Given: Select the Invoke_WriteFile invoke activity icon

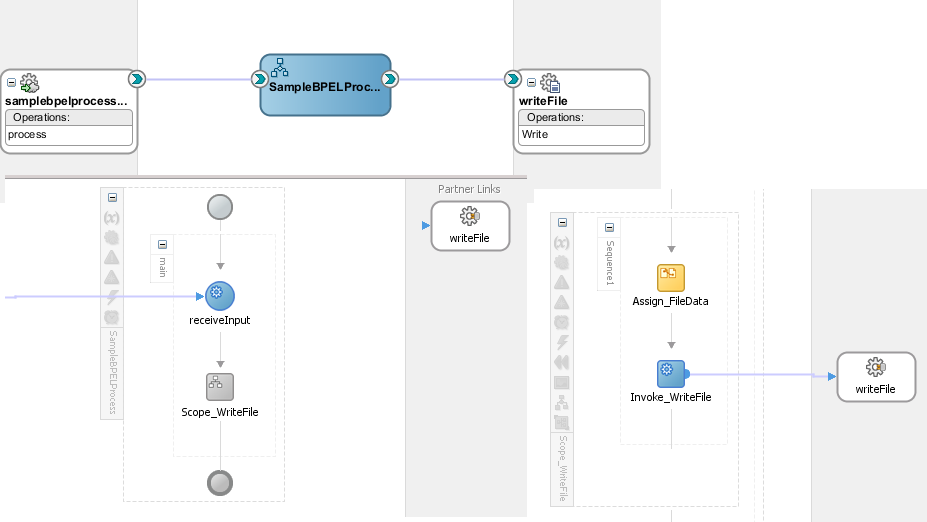Looking at the screenshot, I should click(671, 374).
